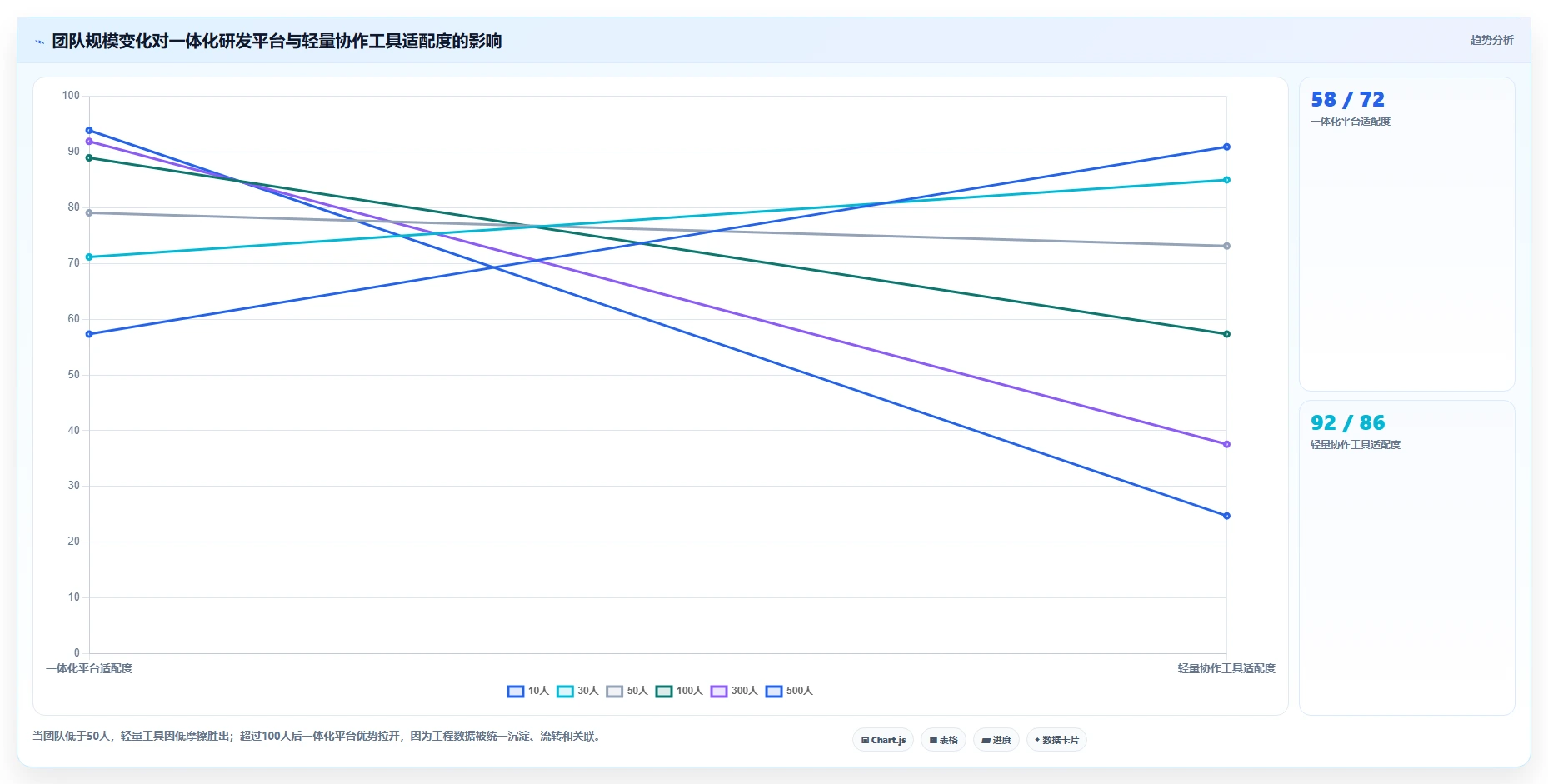Click the x-axis label 轻量协作工具适配度
The image size is (1548, 784).
click(x=1226, y=668)
